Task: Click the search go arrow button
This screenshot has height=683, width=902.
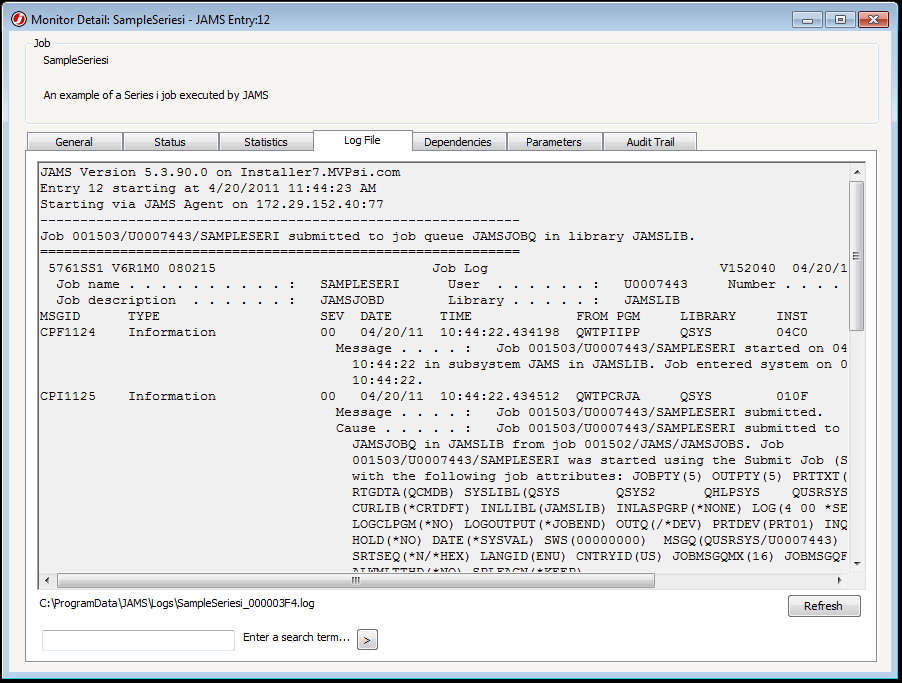Action: (x=367, y=639)
